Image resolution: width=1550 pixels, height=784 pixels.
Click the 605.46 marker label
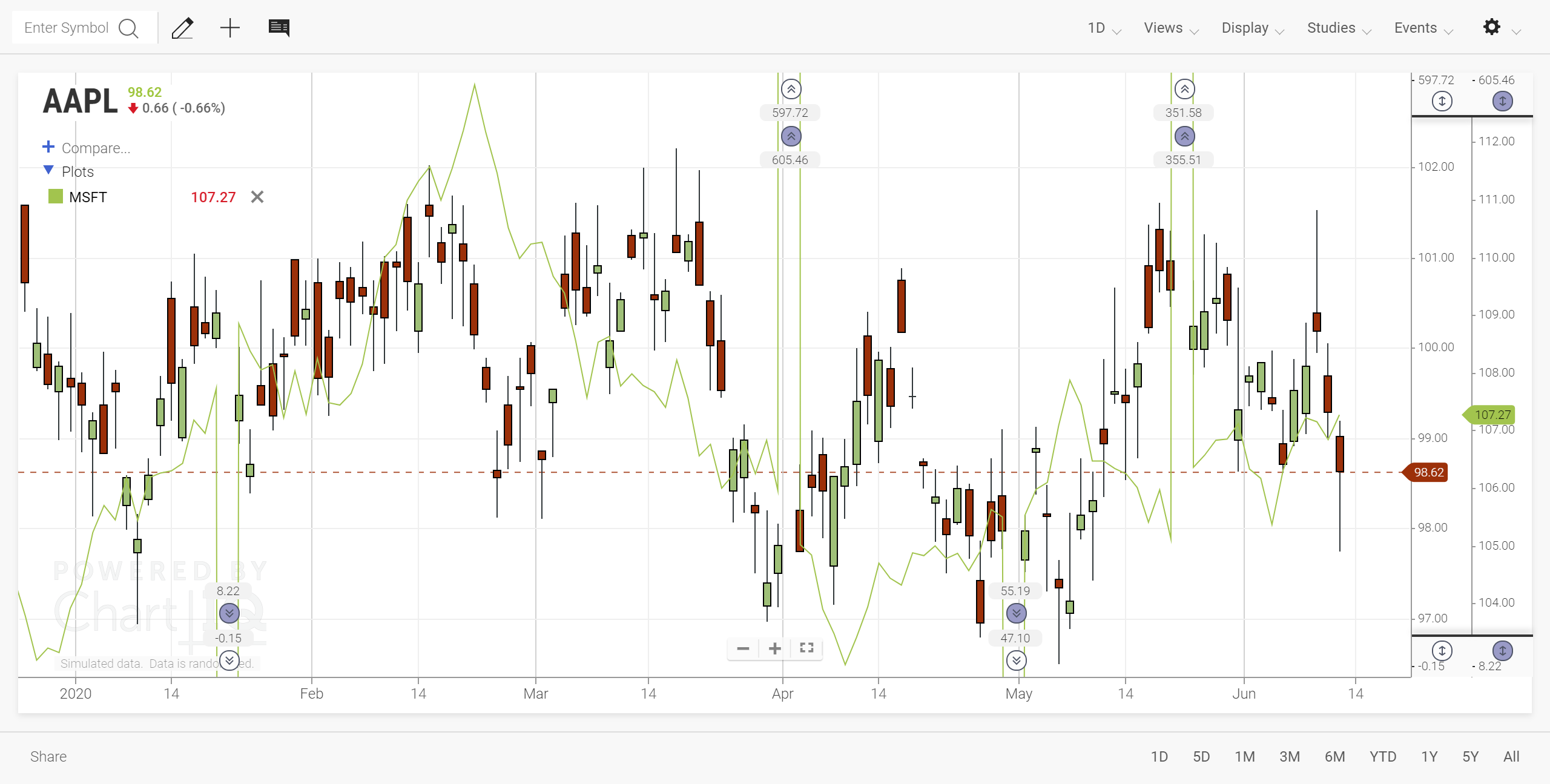pos(790,160)
